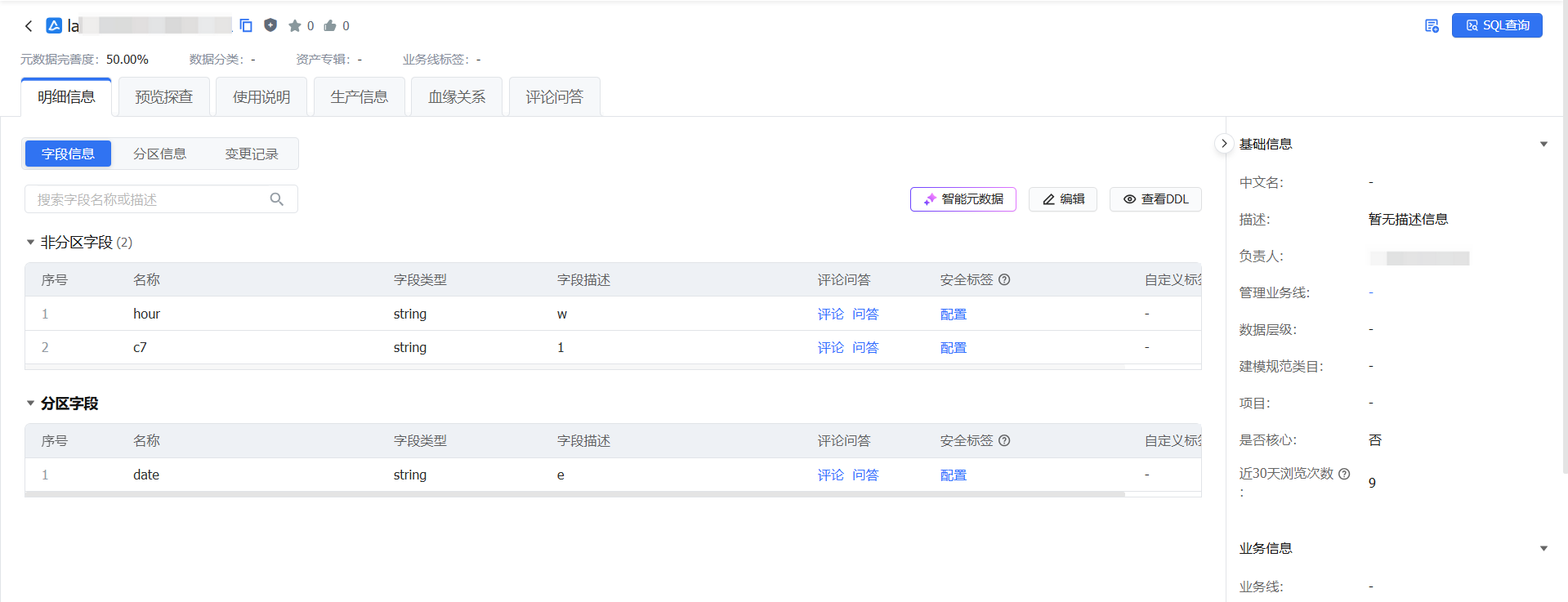The image size is (1568, 602).
Task: Collapse the 非分区字段 group
Action: 30,243
